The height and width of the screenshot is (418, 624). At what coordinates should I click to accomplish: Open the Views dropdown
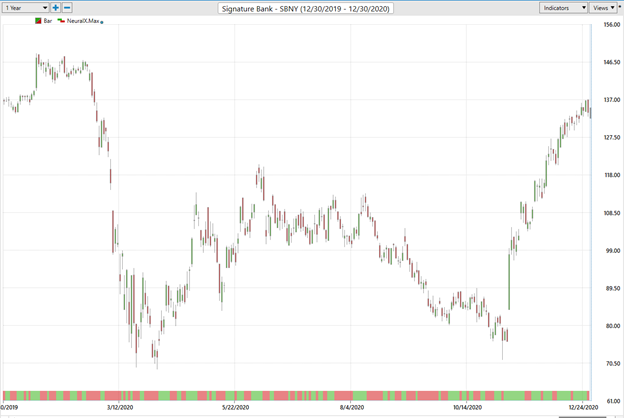click(x=603, y=8)
